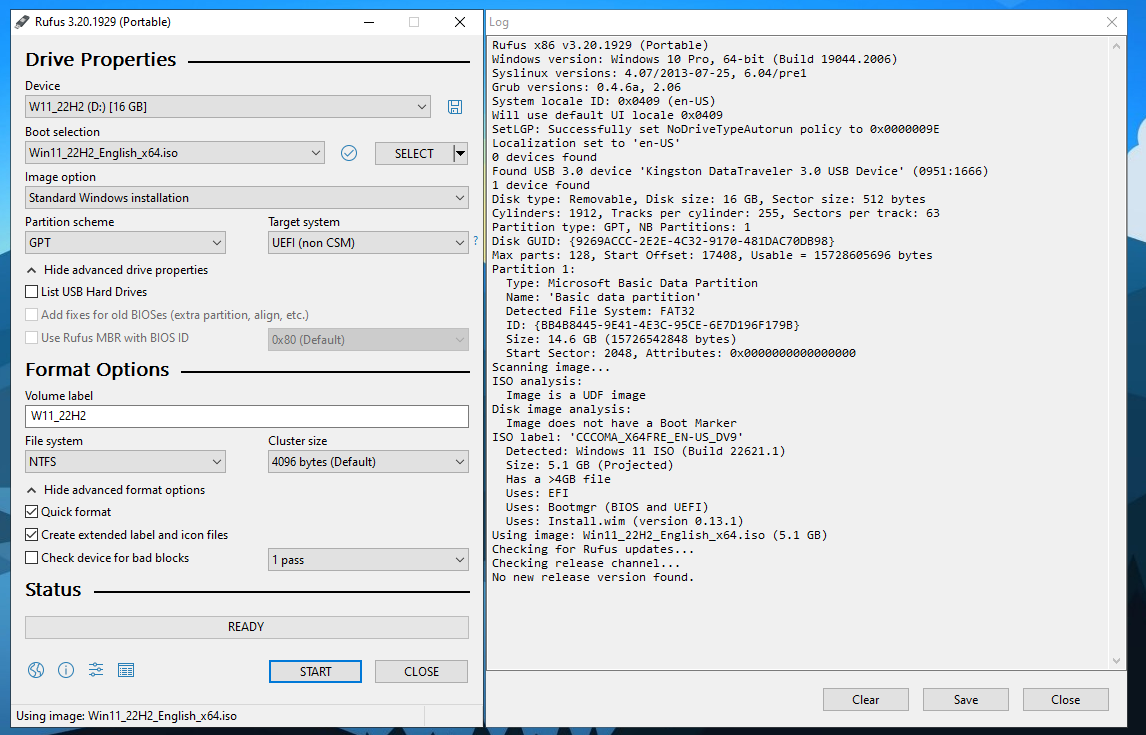Image resolution: width=1146 pixels, height=735 pixels.
Task: Click Close button at bottom of Log window
Action: tap(1066, 699)
